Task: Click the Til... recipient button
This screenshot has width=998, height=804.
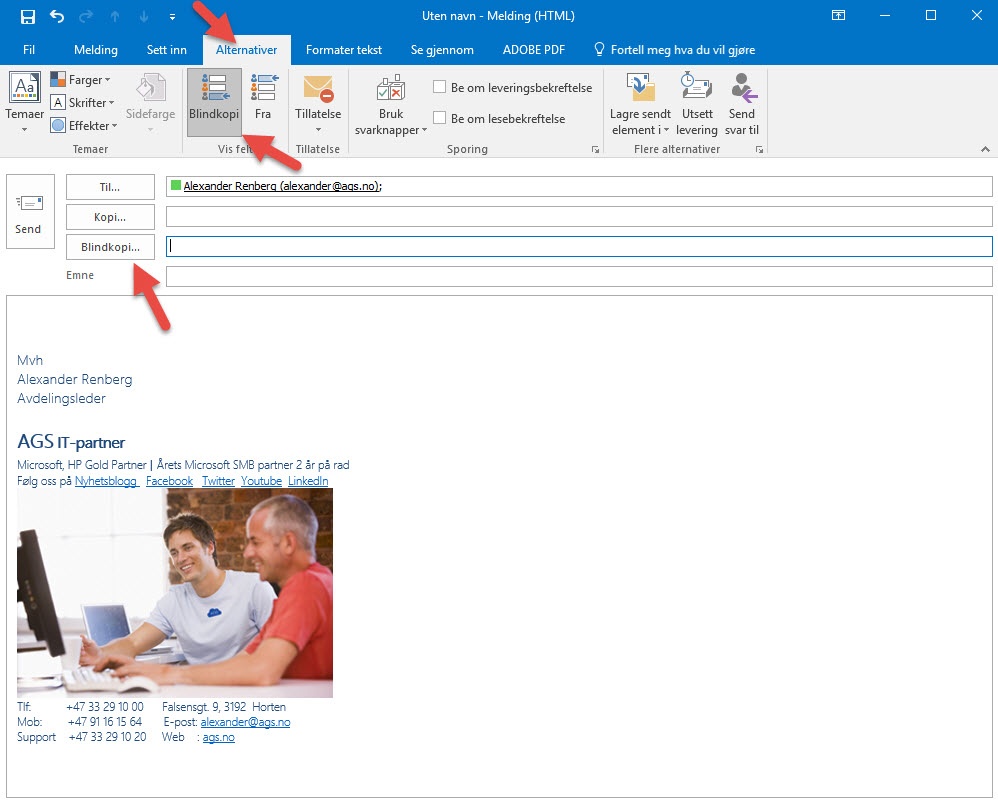Action: pos(110,187)
